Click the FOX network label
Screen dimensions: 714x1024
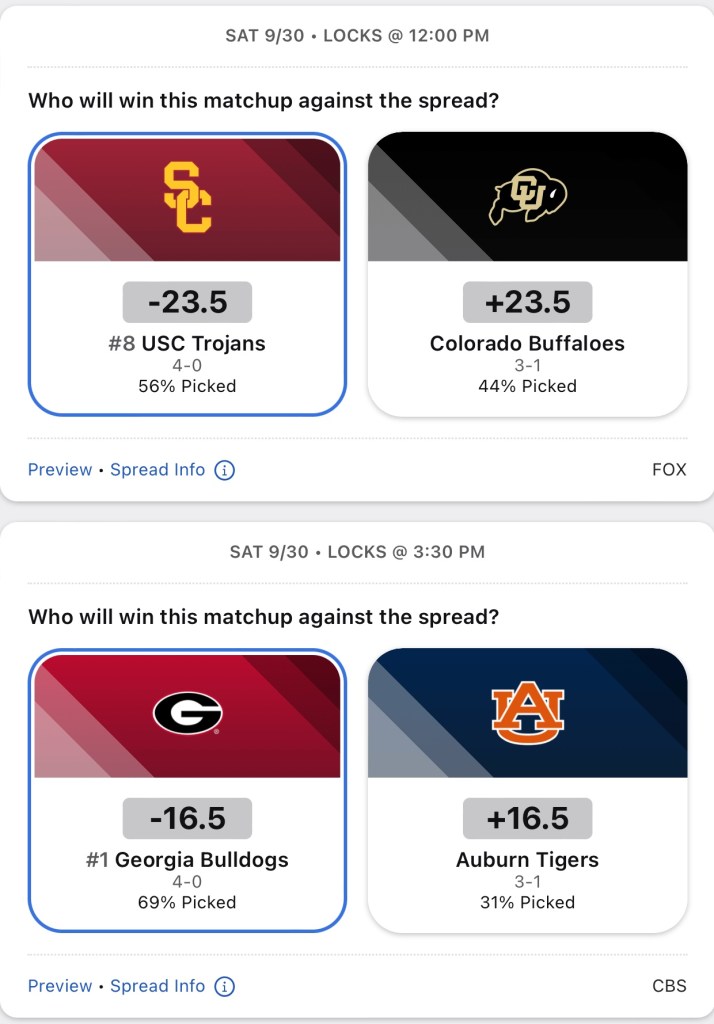[x=669, y=470]
